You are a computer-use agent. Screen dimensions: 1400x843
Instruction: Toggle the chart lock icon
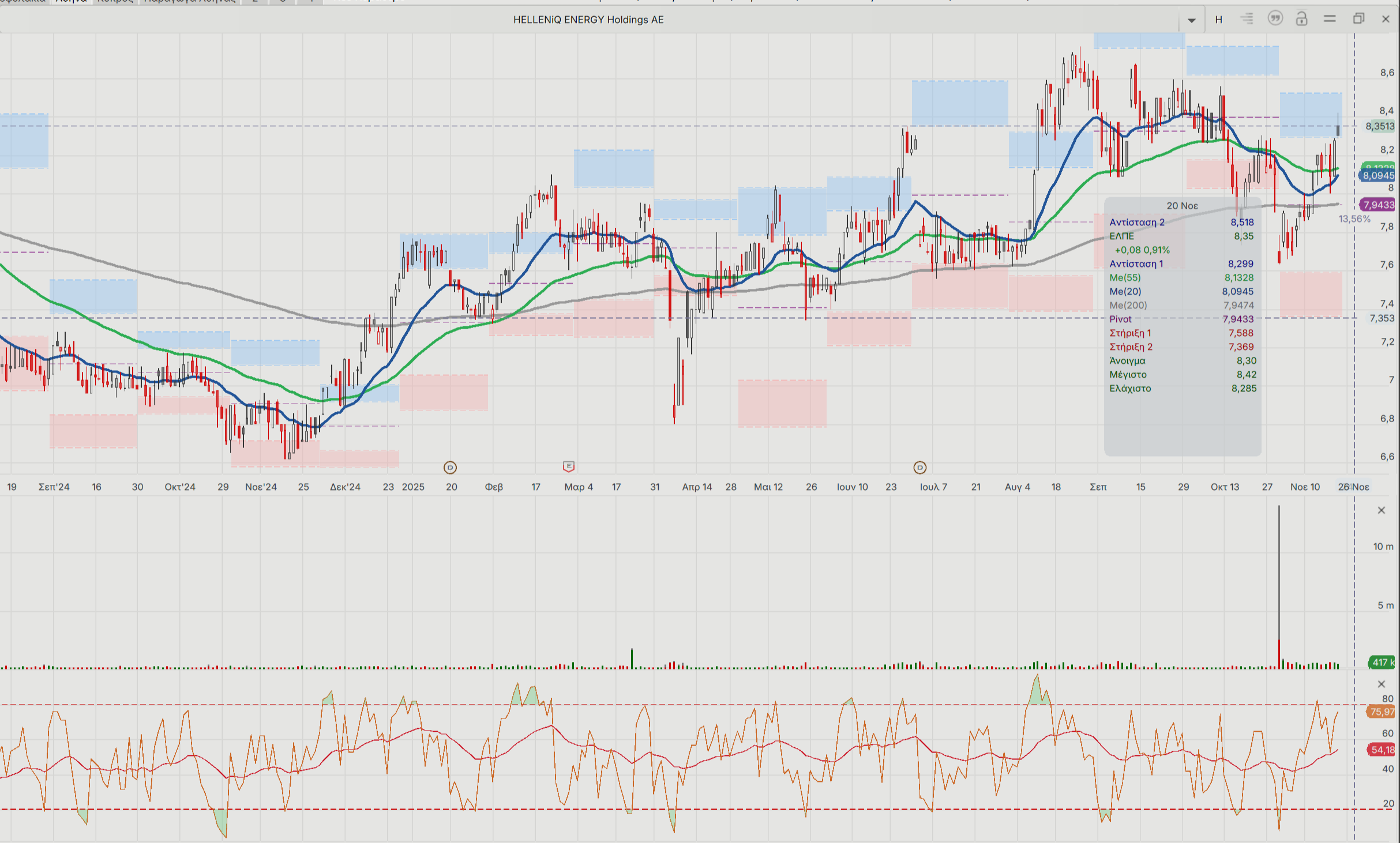[1301, 19]
